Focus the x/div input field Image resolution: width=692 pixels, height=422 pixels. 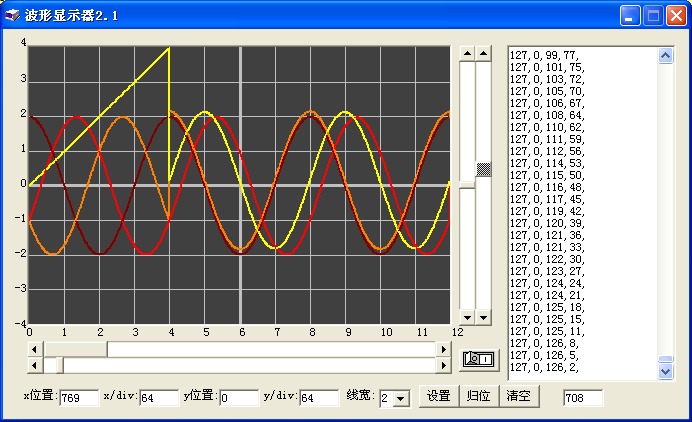coord(159,398)
